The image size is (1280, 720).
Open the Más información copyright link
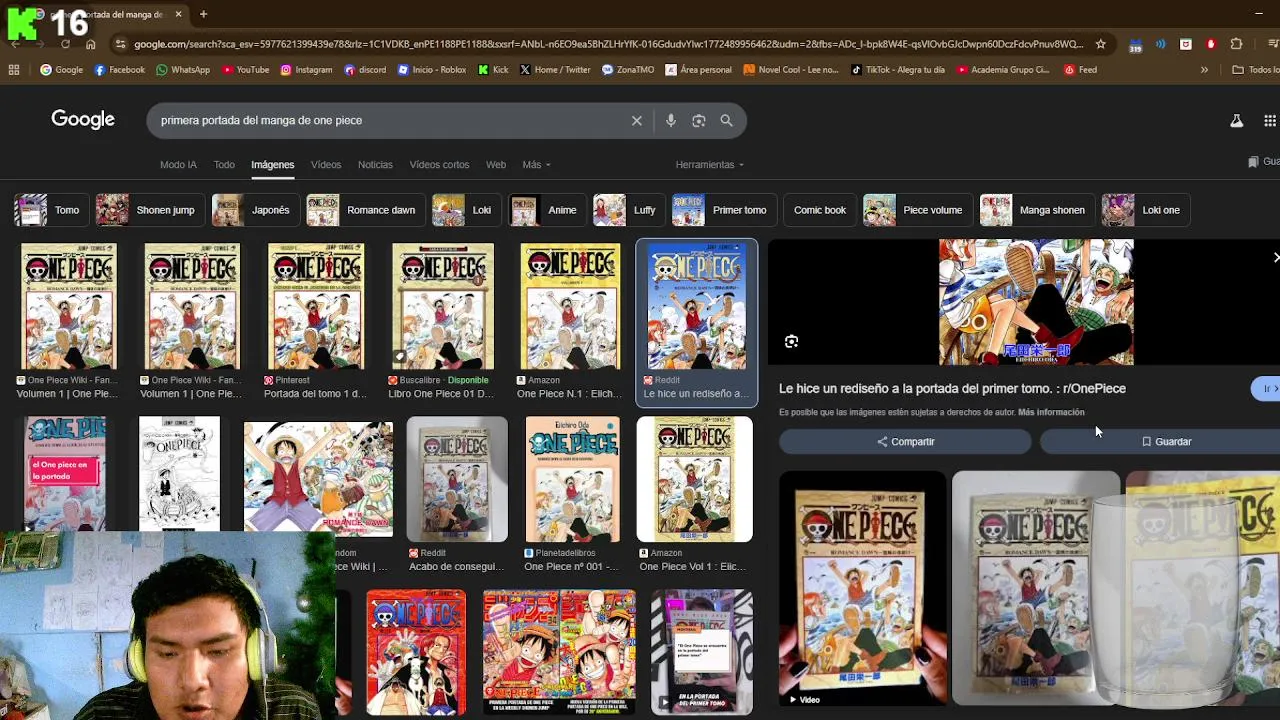point(1051,412)
